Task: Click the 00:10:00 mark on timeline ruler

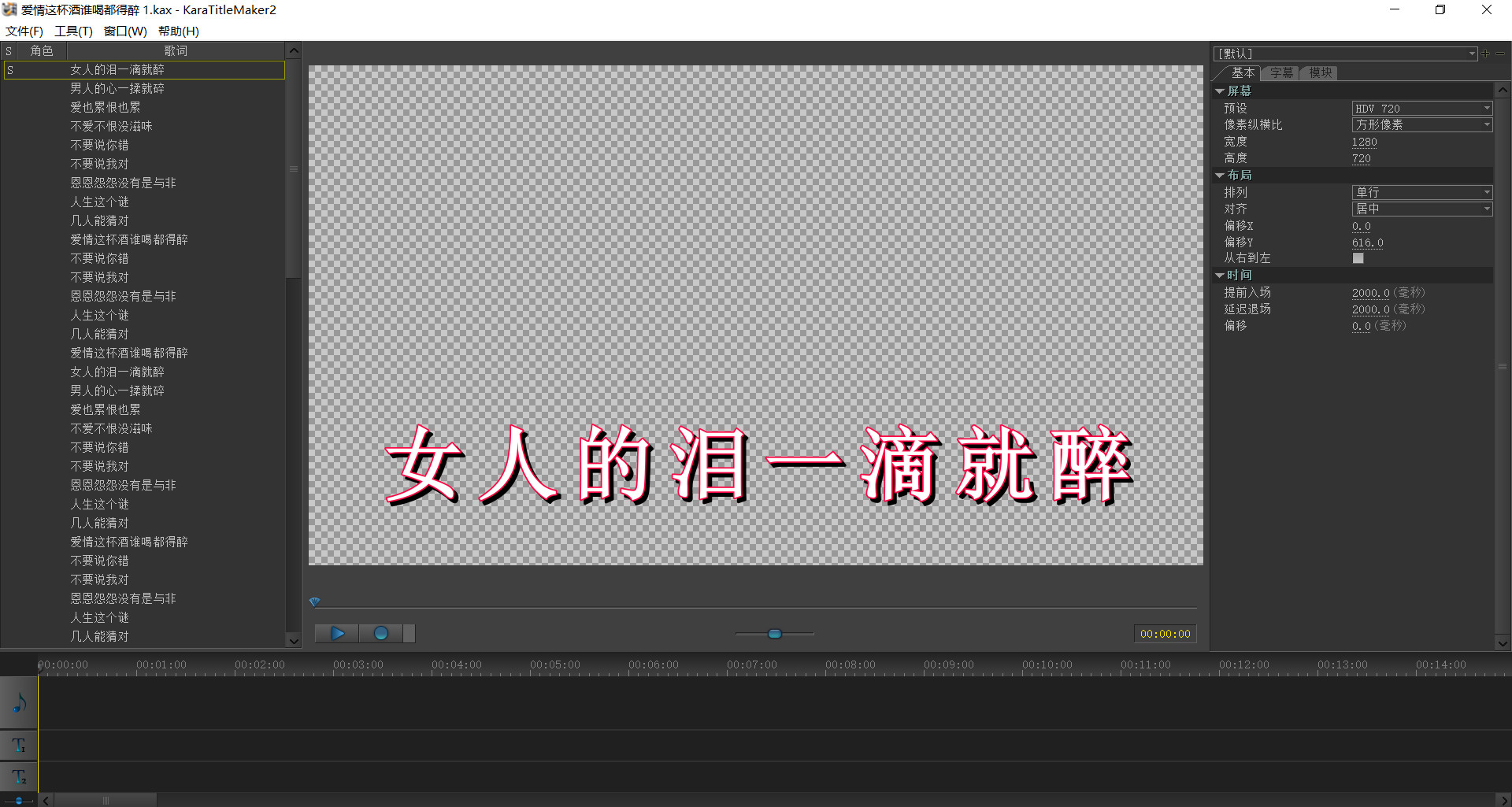Action: (x=1047, y=665)
